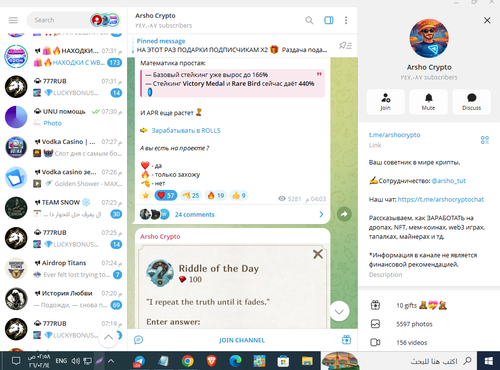Open the 777RUB chat from 07:31
Viewport: 500px width, 370px height.
point(63,87)
